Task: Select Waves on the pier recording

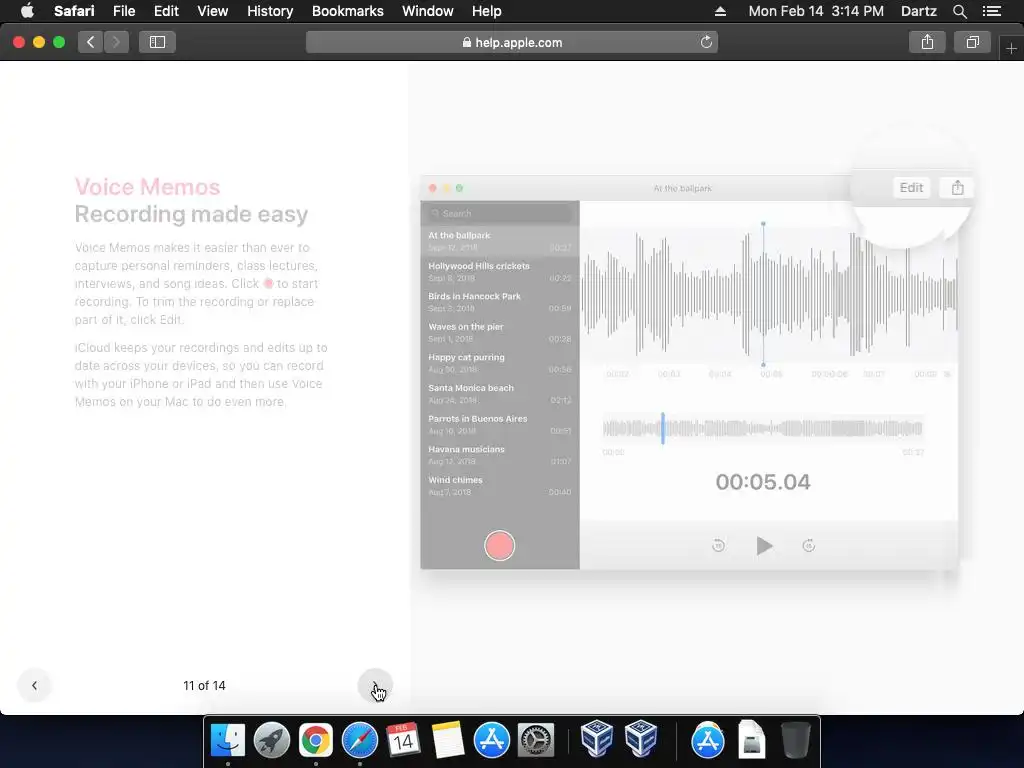Action: click(x=500, y=332)
